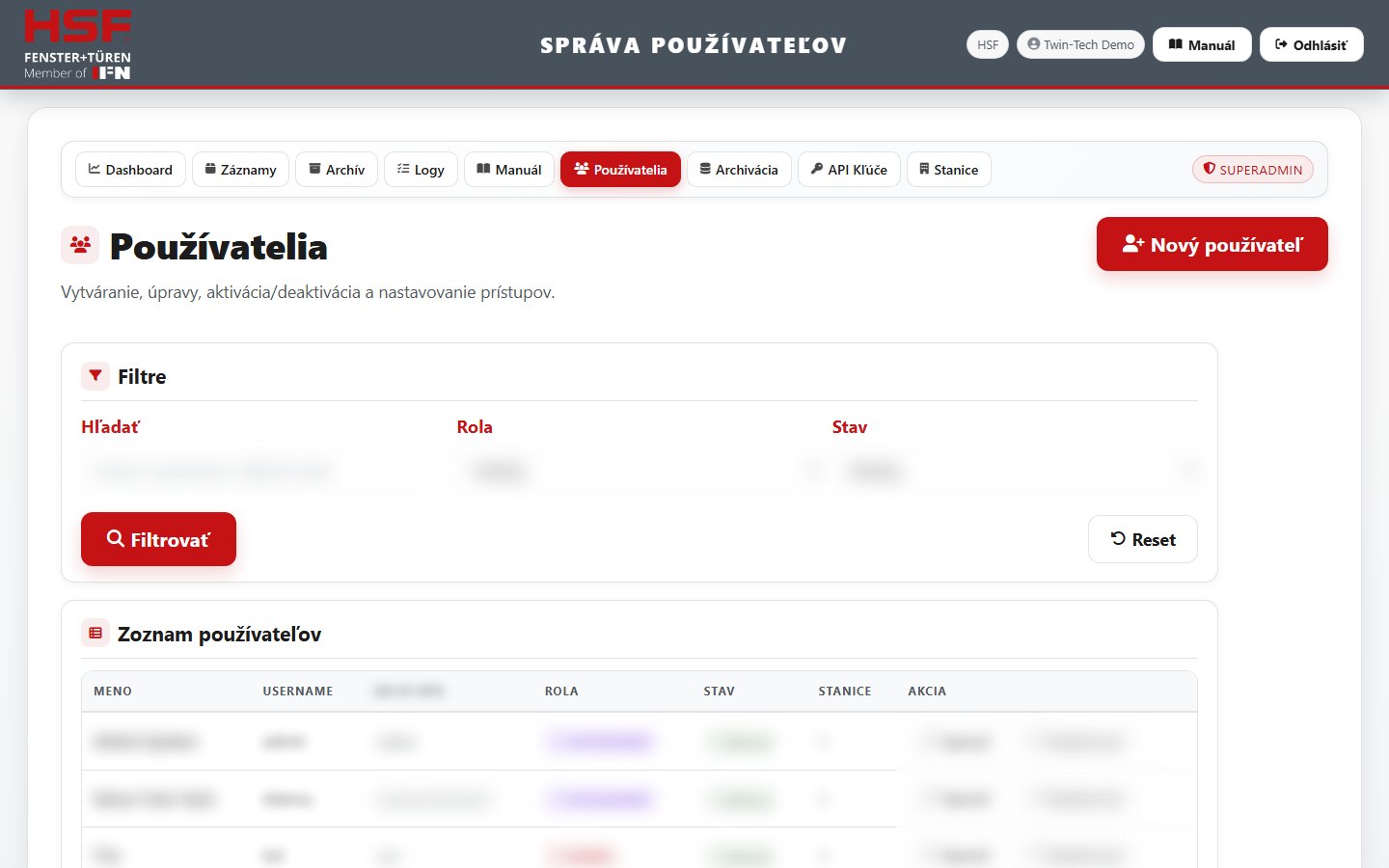Expand the Rola dropdown filter
Viewport: 1389px width, 868px height.
[639, 471]
